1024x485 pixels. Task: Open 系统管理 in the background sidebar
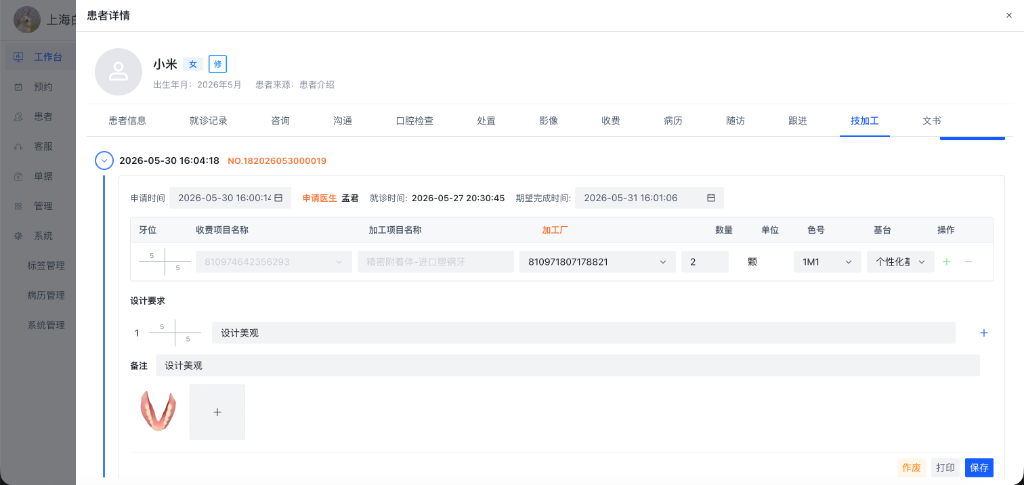point(46,325)
